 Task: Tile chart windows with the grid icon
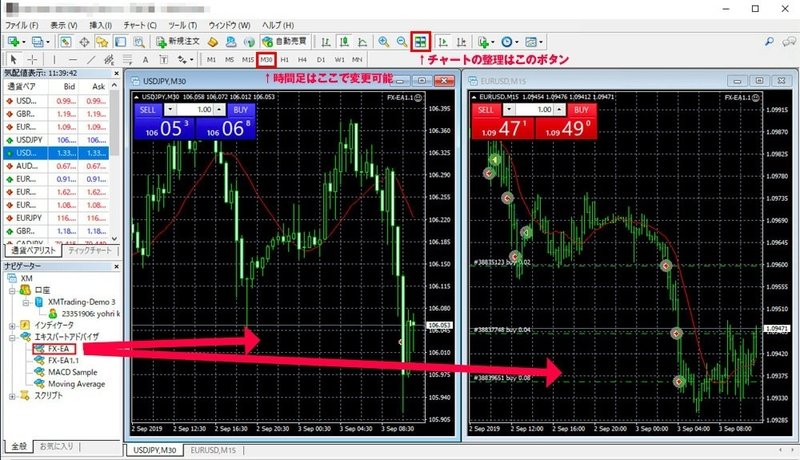coord(420,42)
